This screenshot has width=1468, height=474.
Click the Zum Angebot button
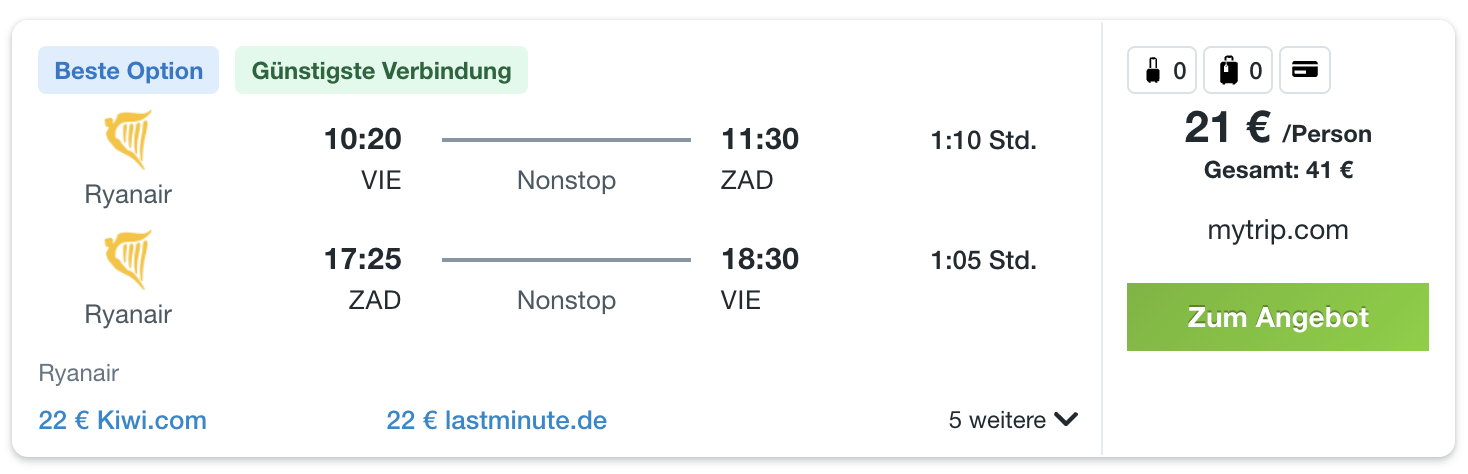(1277, 317)
